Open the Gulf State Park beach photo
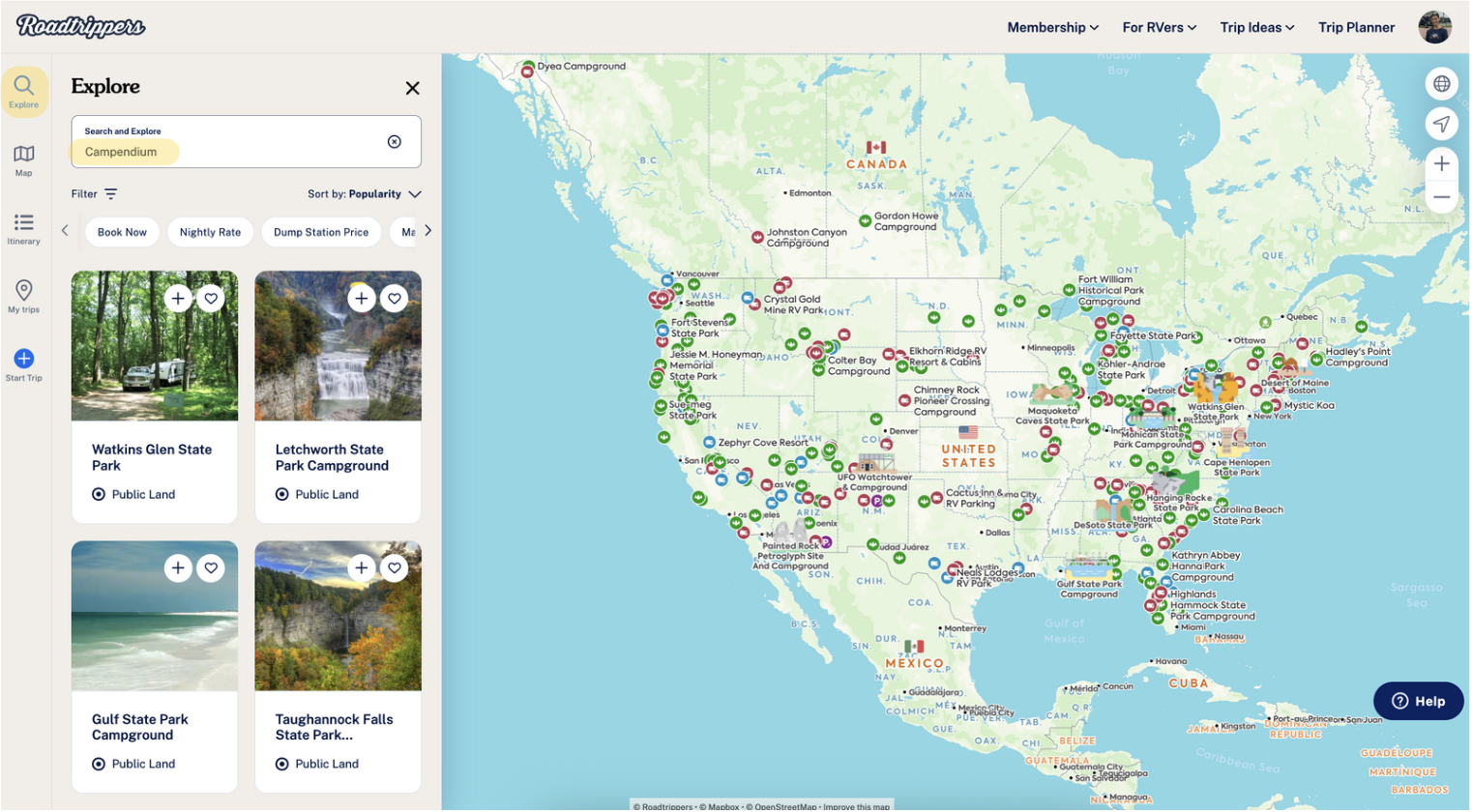The image size is (1472, 812). tap(155, 616)
